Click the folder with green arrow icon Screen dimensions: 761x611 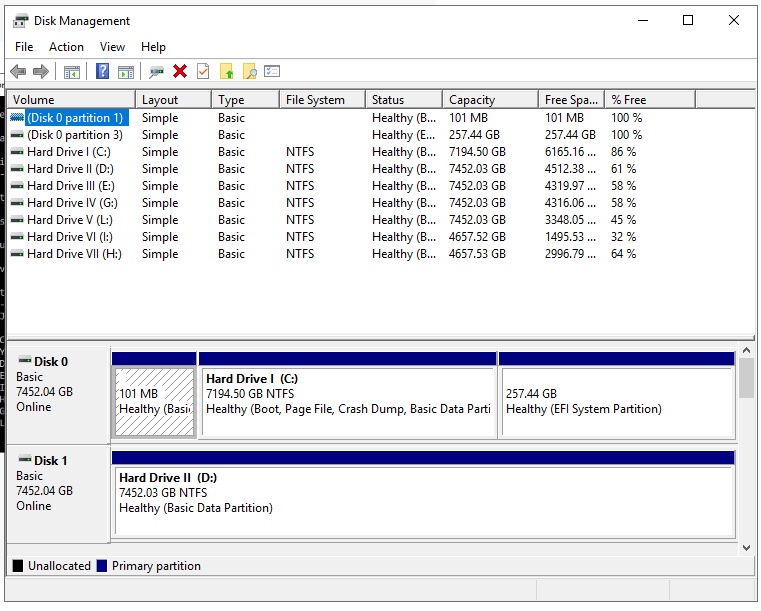pyautogui.click(x=227, y=71)
